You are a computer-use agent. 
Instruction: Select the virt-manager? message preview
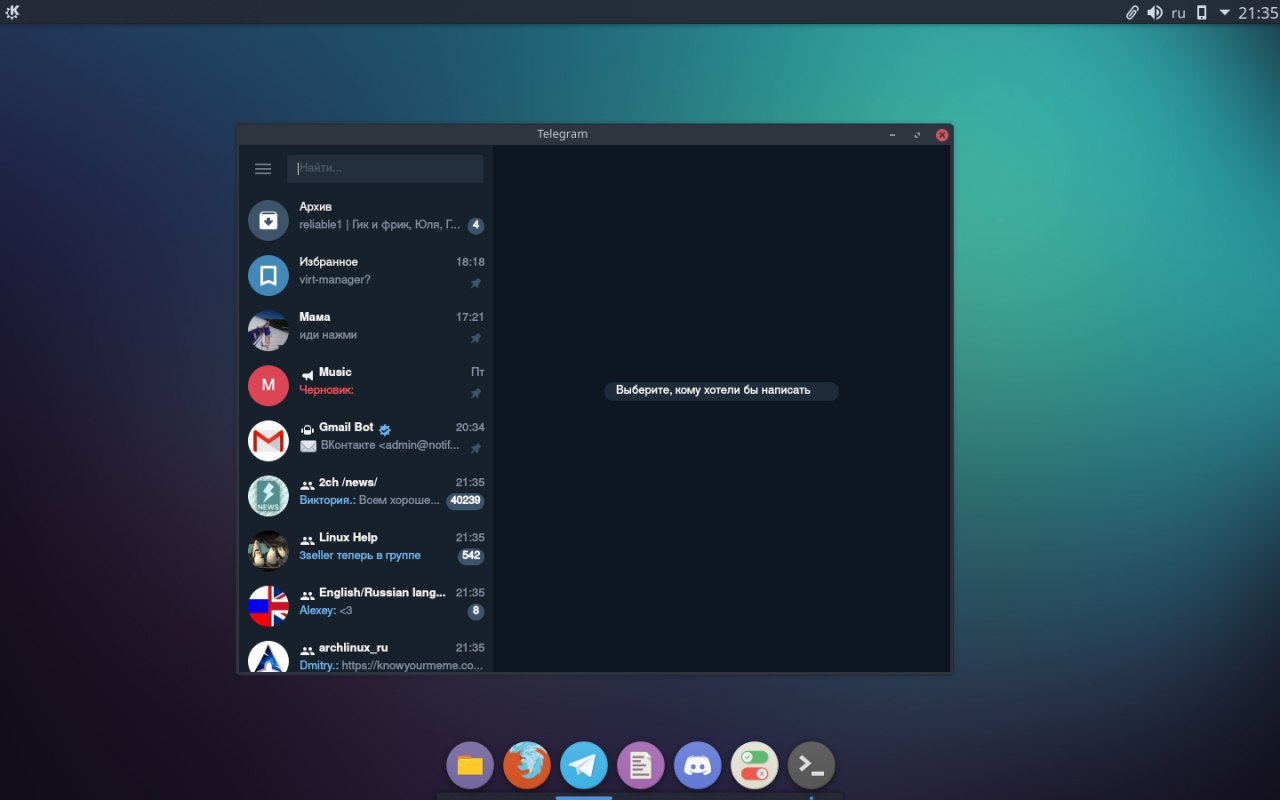335,280
